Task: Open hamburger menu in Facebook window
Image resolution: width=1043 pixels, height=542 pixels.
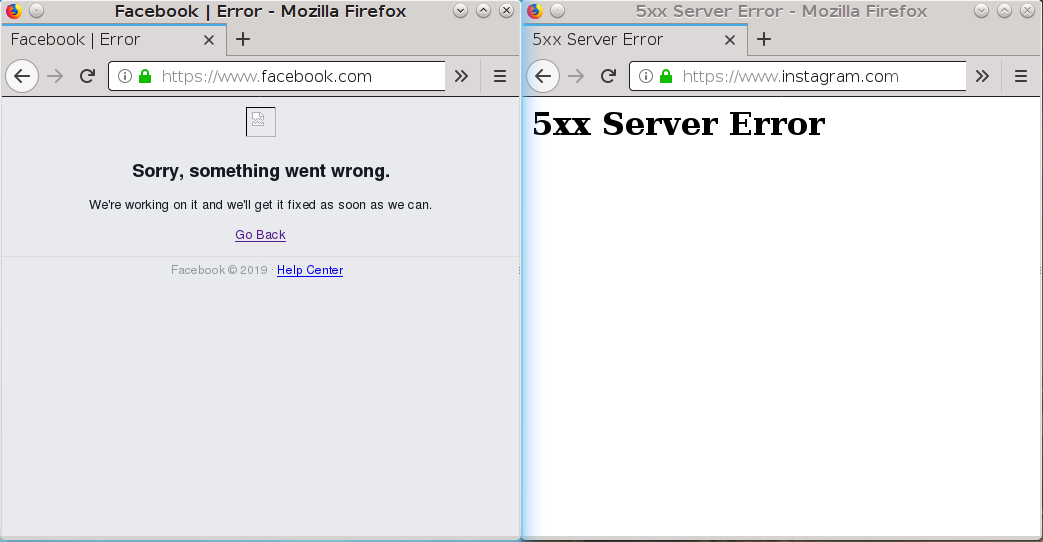Action: [x=500, y=76]
